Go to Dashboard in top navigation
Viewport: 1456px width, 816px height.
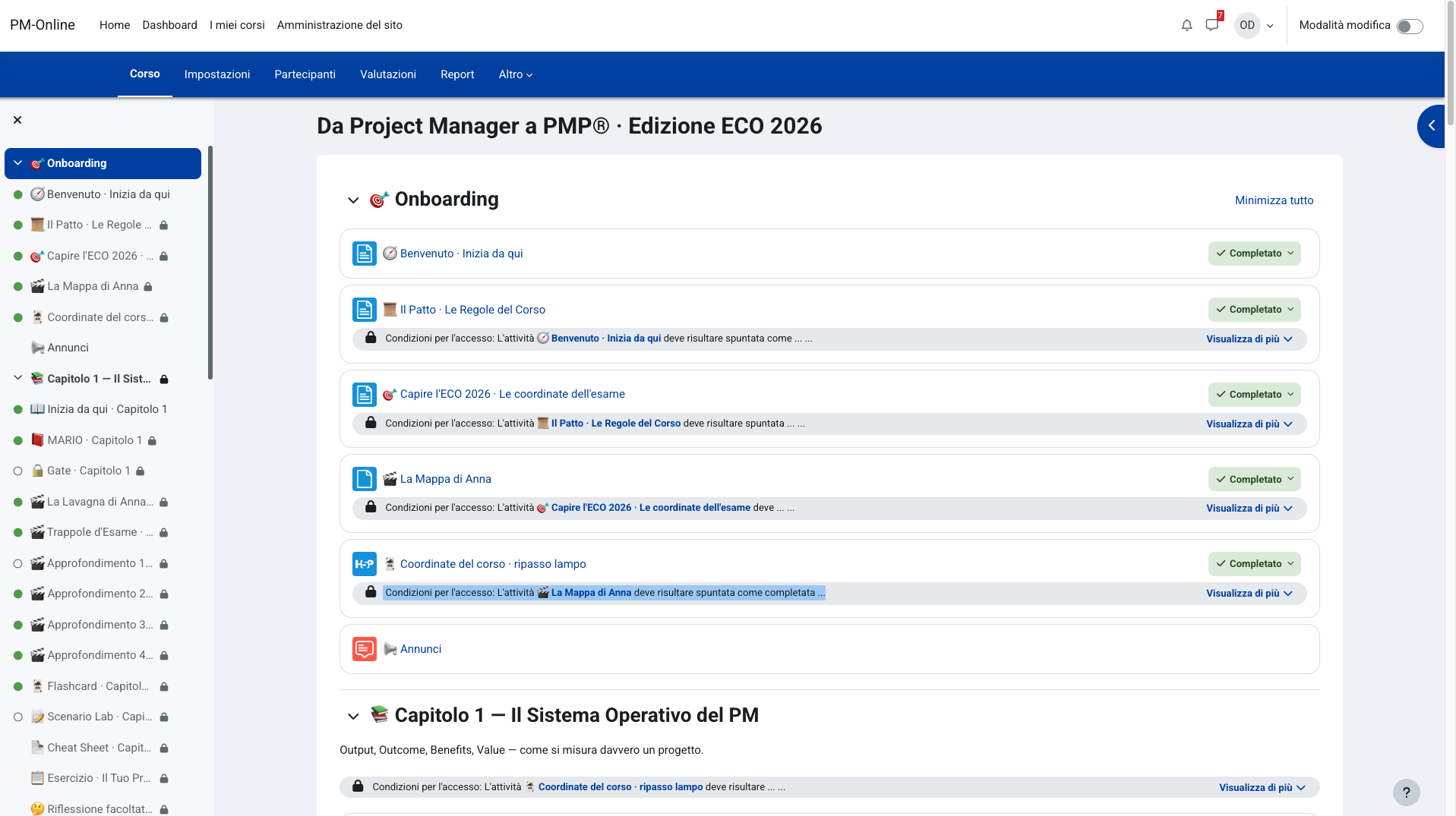coord(169,25)
